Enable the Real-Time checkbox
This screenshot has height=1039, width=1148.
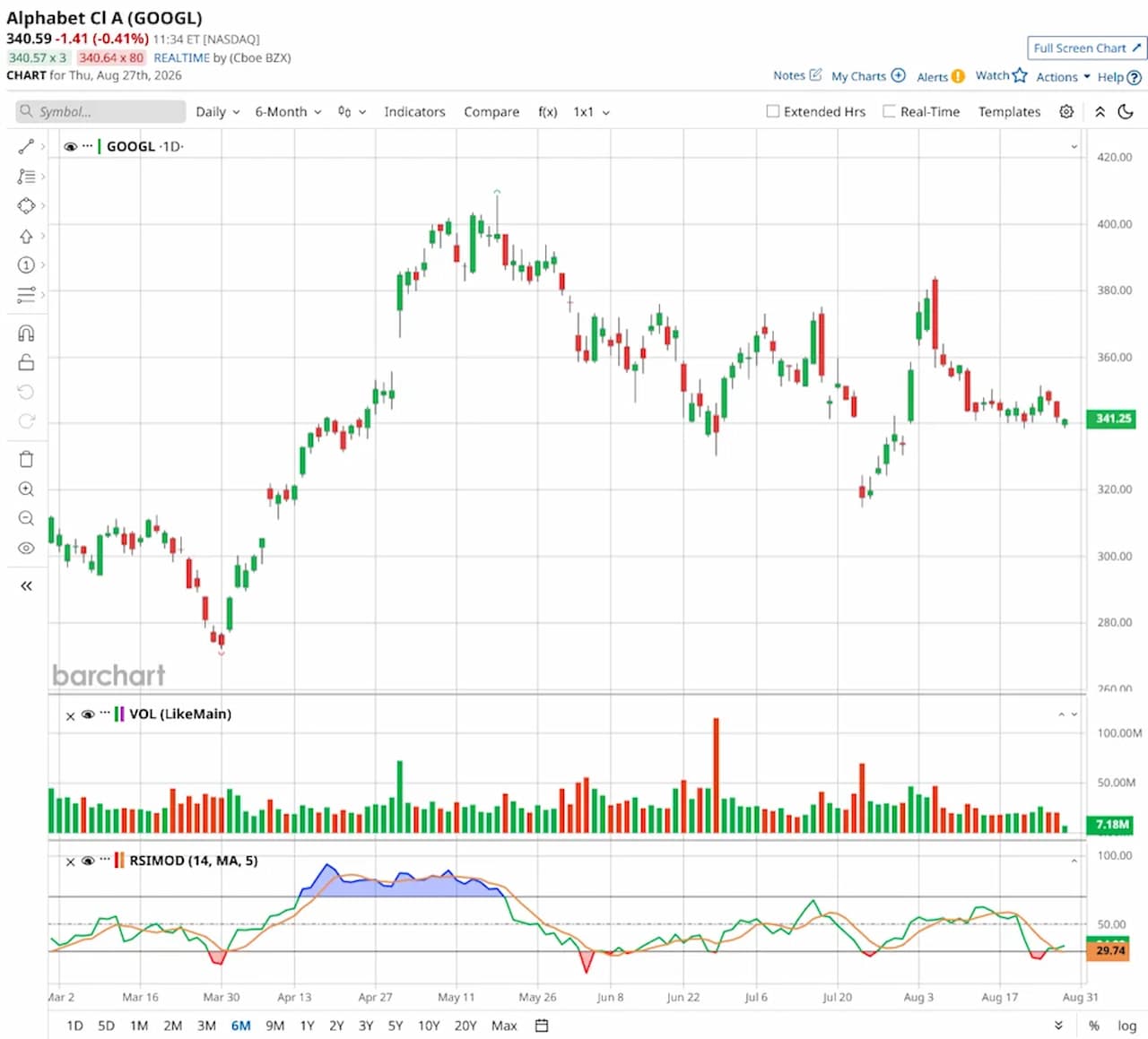coord(889,112)
